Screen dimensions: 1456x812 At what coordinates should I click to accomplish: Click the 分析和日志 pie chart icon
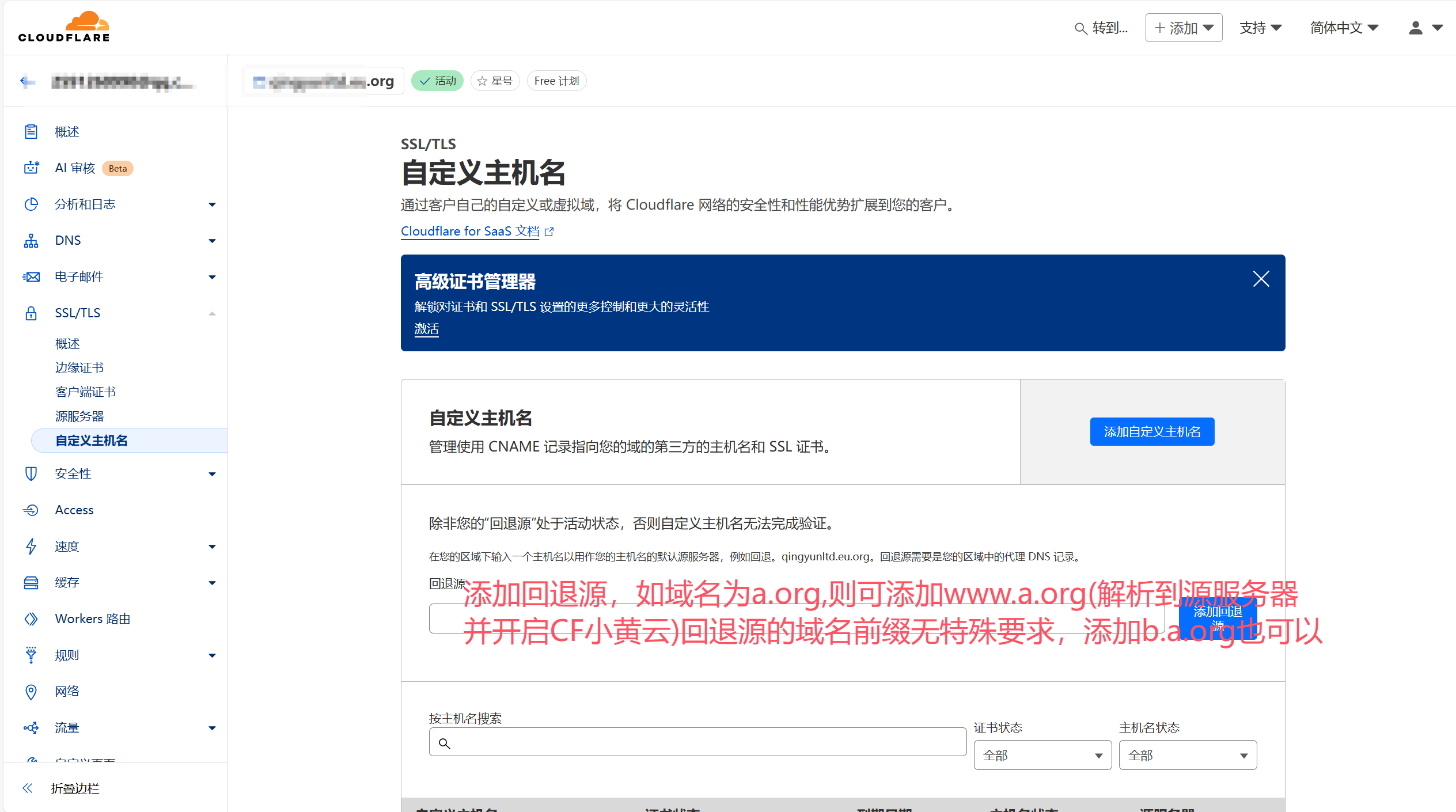click(x=31, y=204)
